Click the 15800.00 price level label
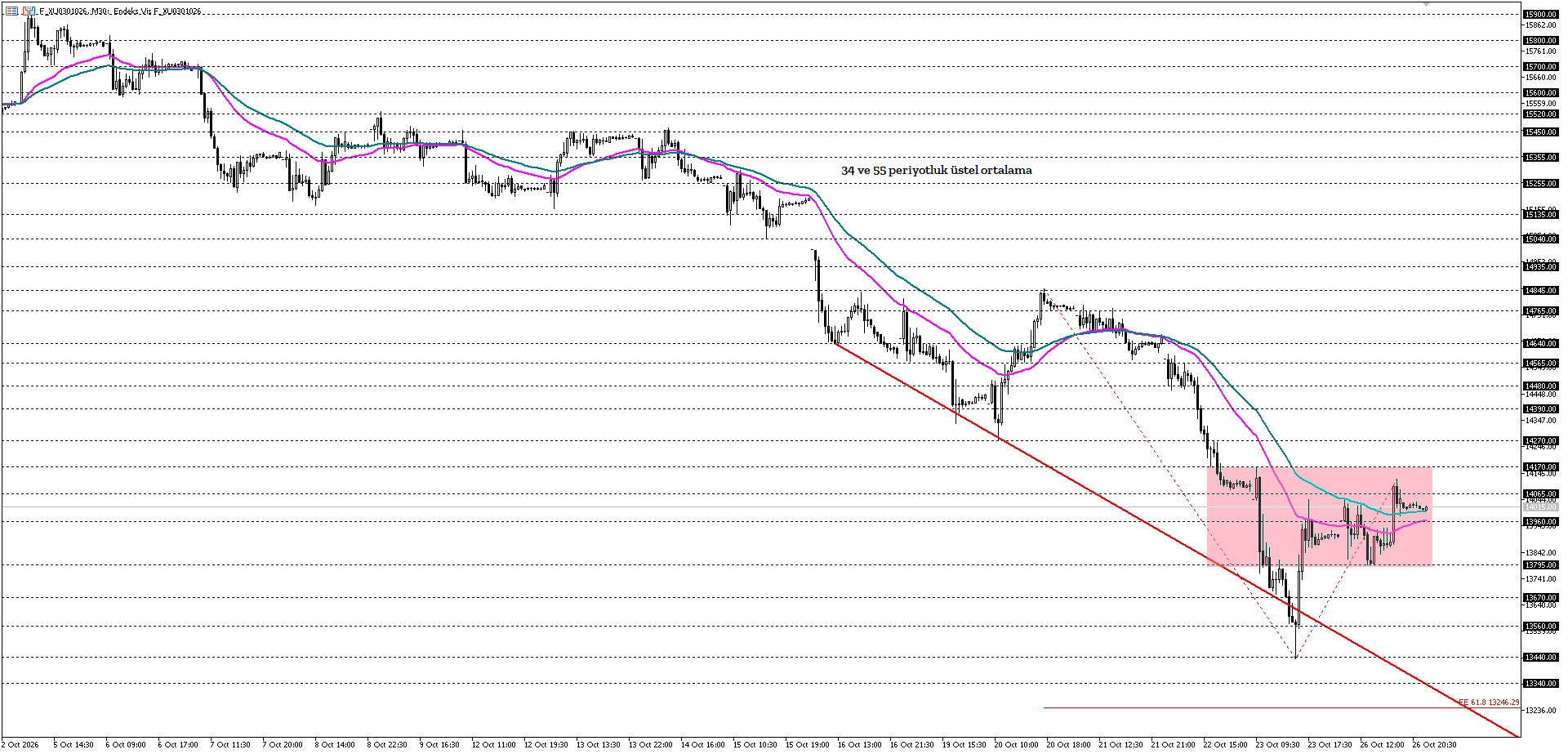The width and height of the screenshot is (1568, 754). coord(1541,41)
